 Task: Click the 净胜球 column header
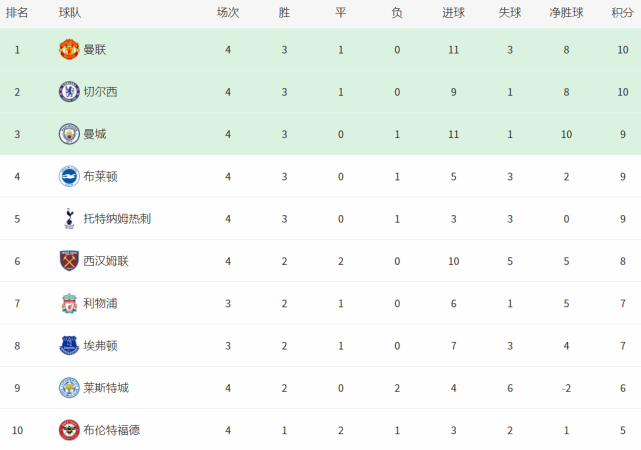point(566,13)
